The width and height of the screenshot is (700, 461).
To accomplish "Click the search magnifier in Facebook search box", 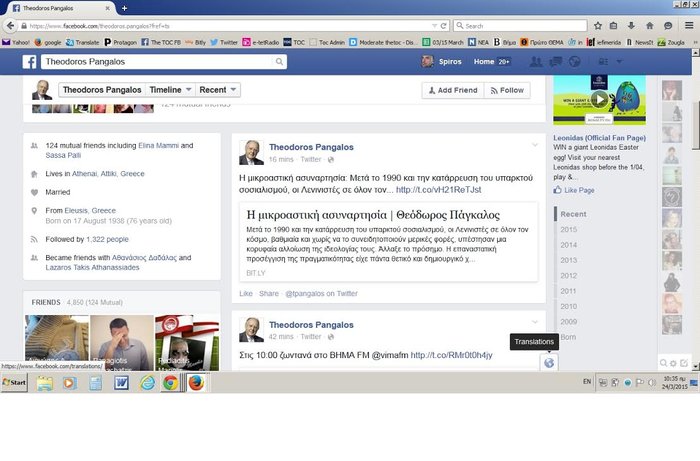I will (x=279, y=62).
